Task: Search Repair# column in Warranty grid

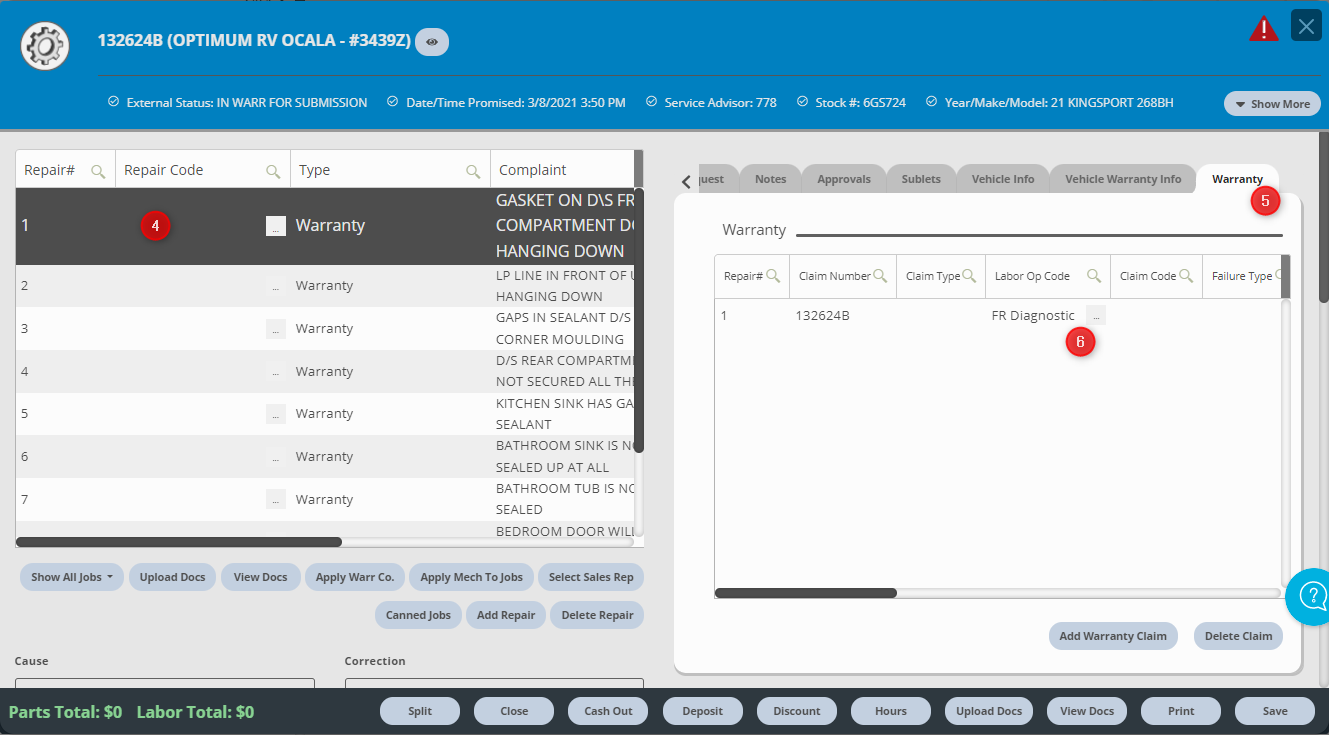Action: (x=773, y=276)
